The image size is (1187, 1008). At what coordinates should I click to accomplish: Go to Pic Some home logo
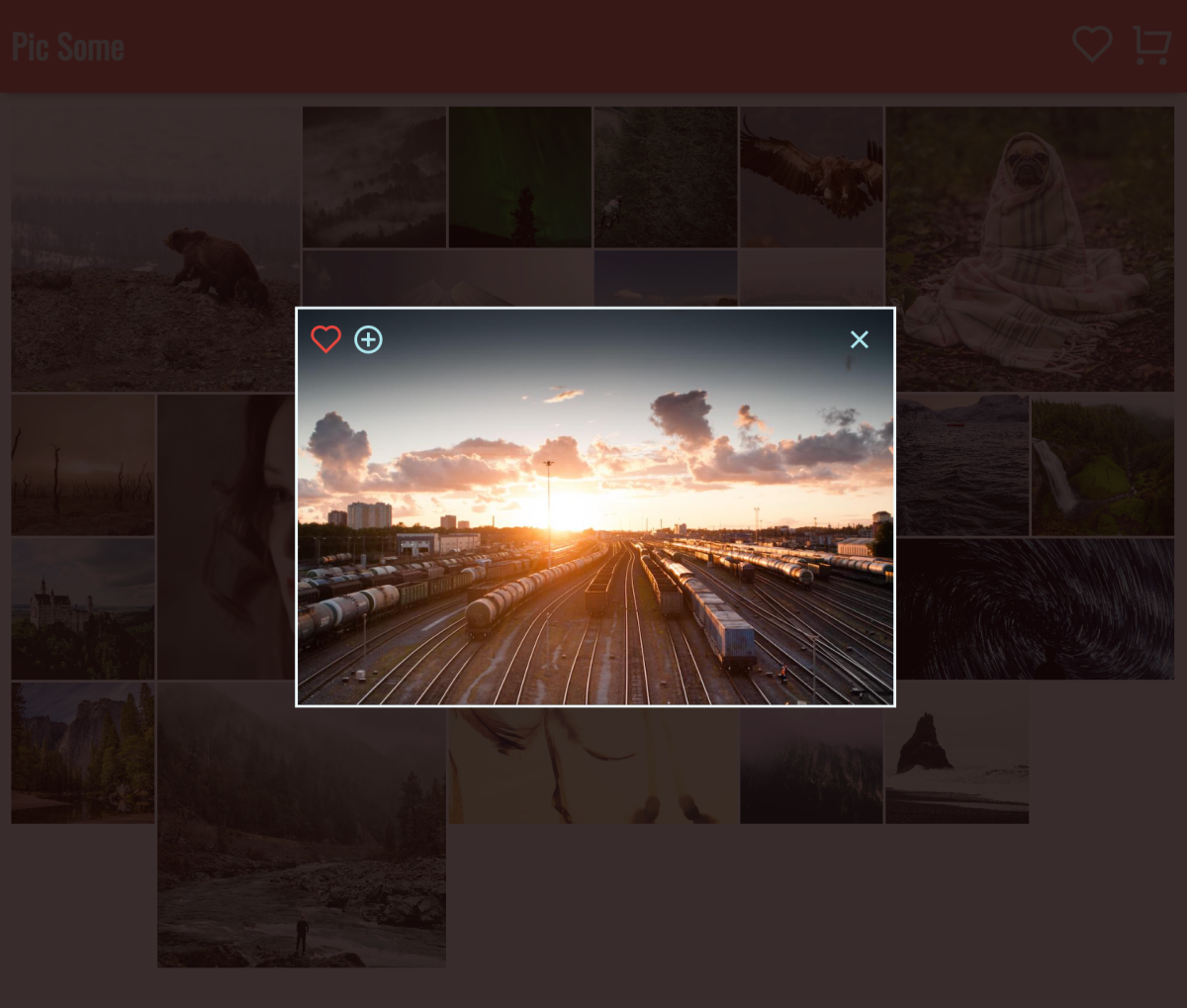pos(67,47)
